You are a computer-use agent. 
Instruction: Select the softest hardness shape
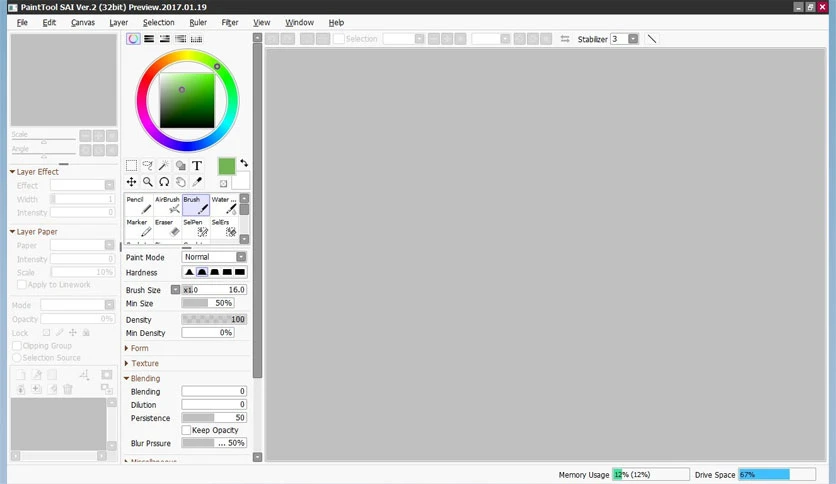(189, 272)
